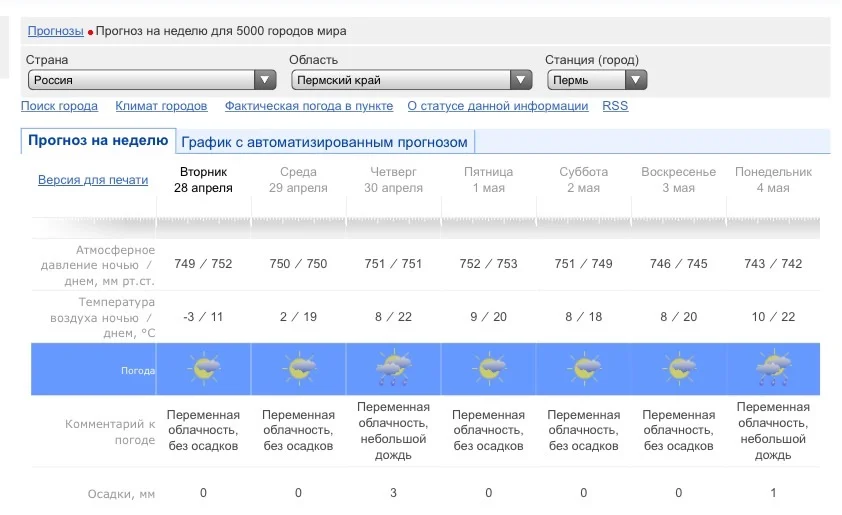Open the RSS feed link

pyautogui.click(x=615, y=106)
